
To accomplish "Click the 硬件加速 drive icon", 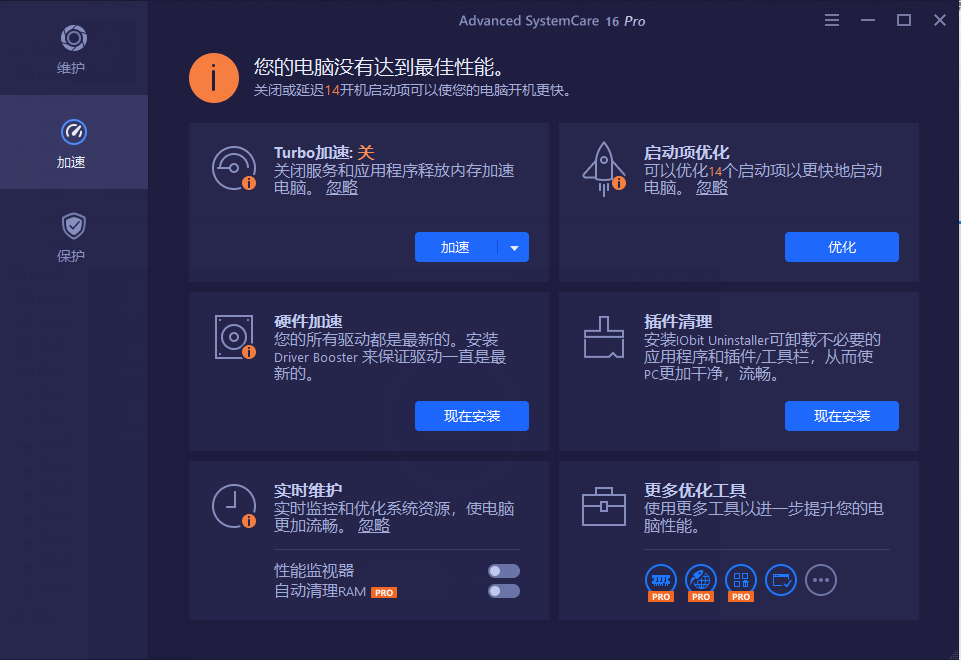I will click(x=235, y=336).
